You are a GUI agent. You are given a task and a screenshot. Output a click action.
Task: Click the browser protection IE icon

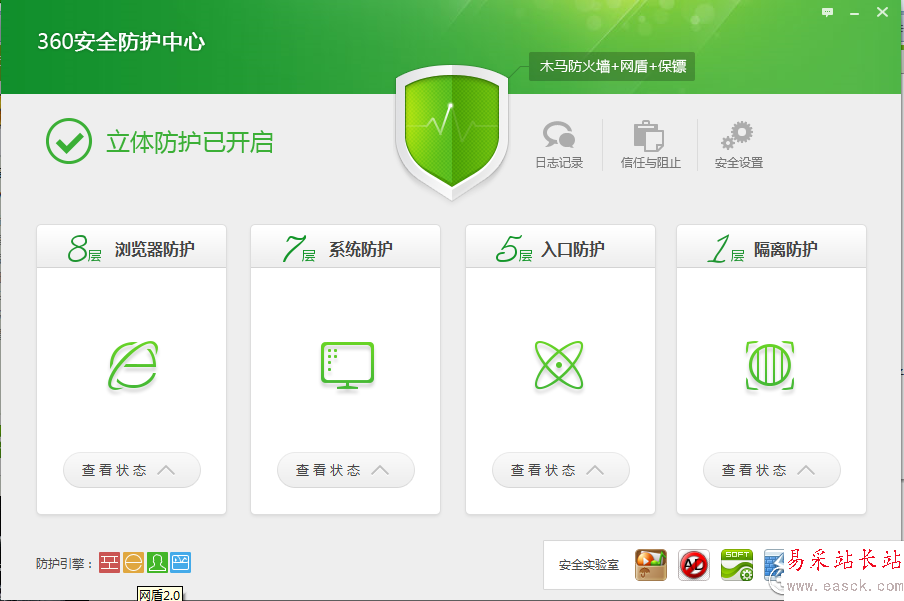pyautogui.click(x=131, y=366)
